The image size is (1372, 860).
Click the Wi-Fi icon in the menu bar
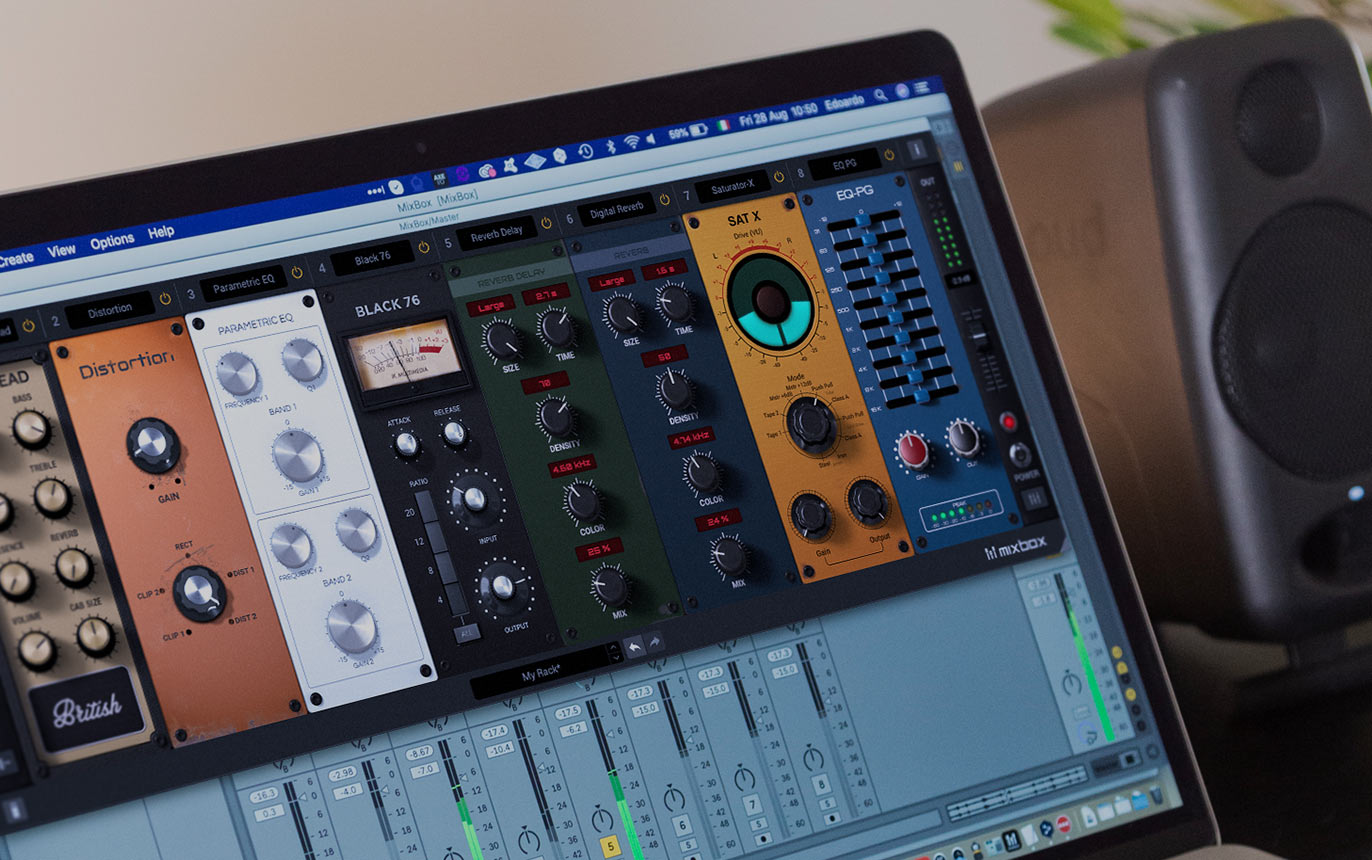click(632, 142)
